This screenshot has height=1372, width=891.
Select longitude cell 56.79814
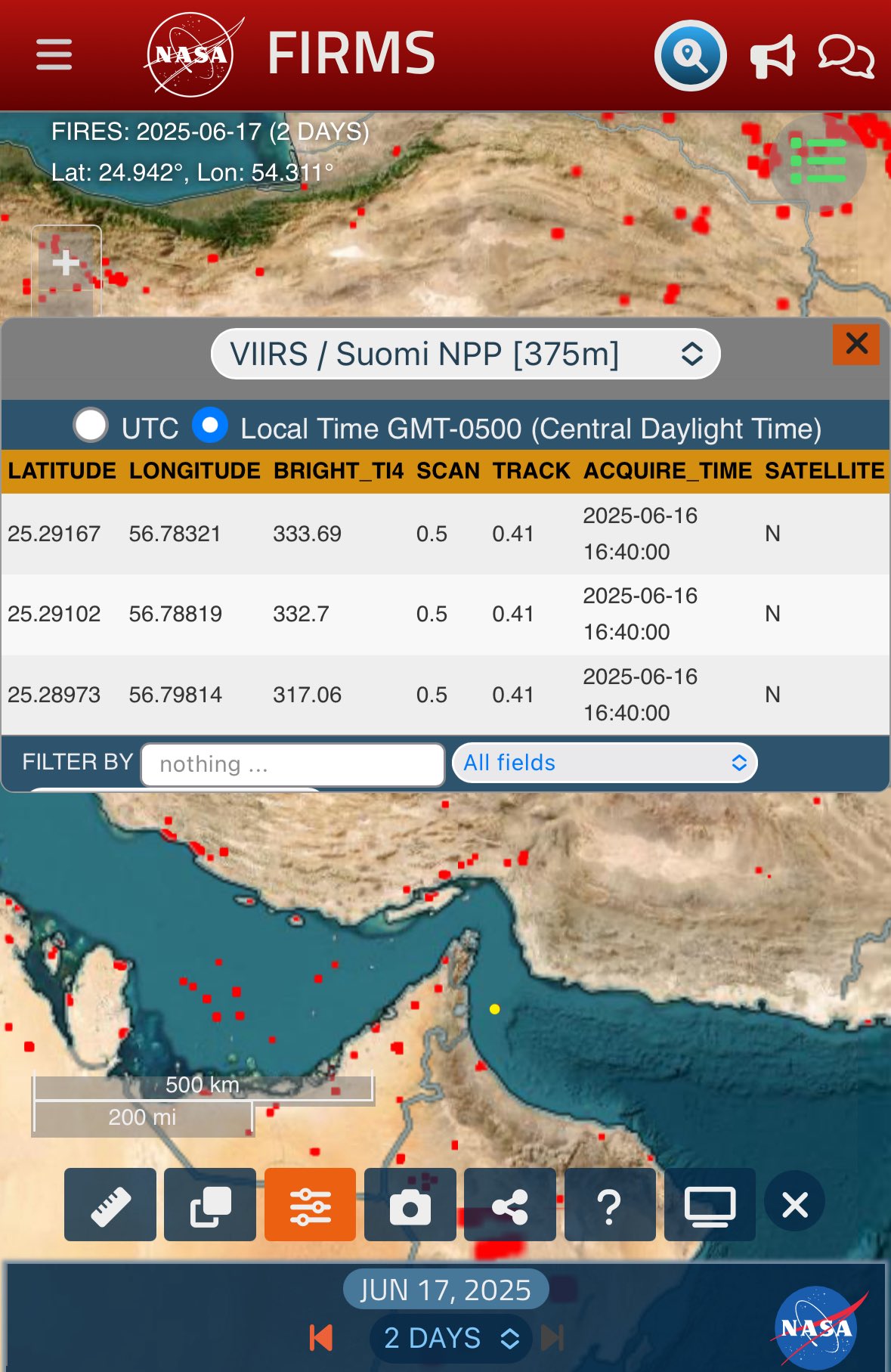[175, 695]
